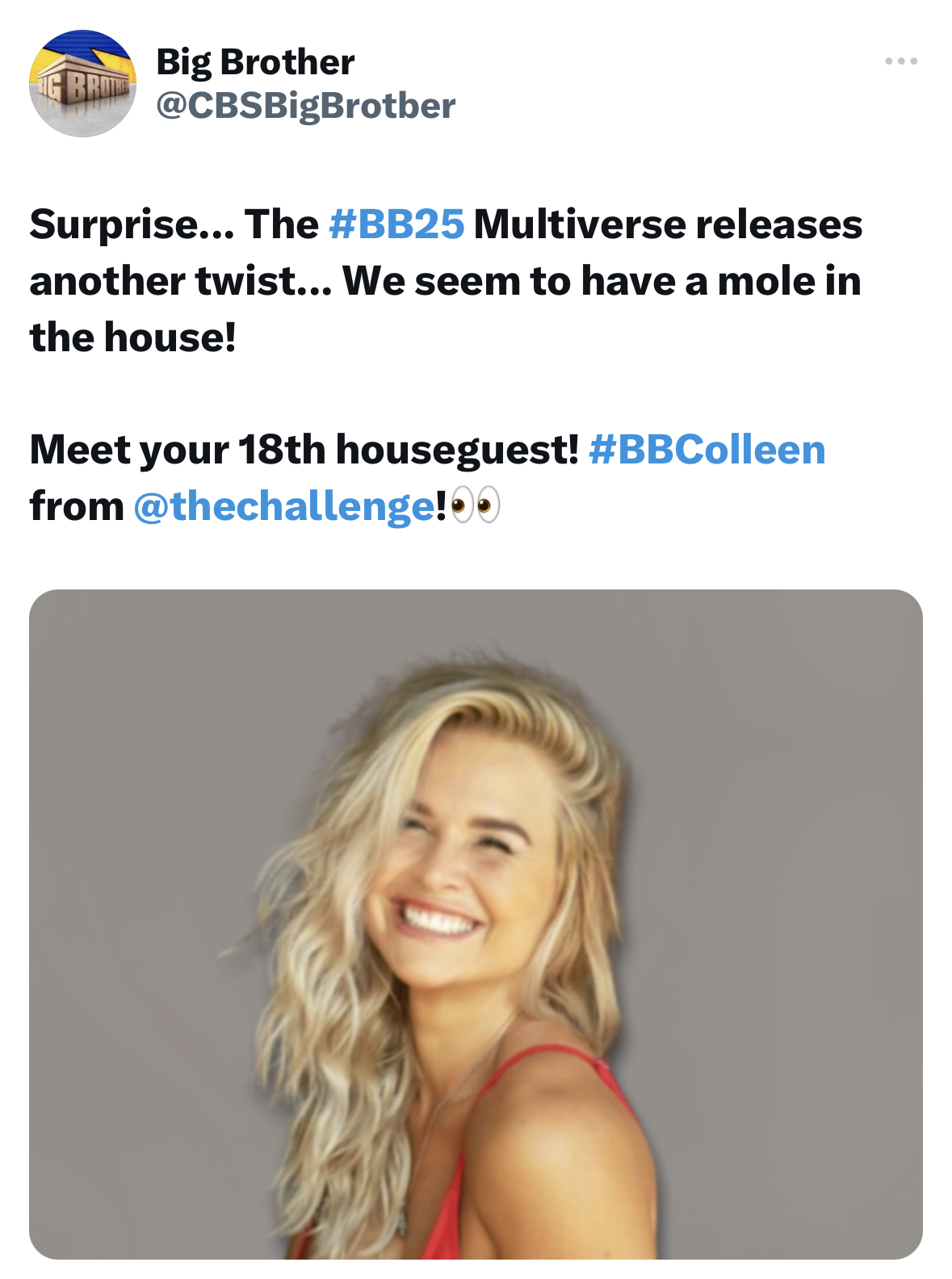Follow the #BB25 hashtag
Image resolution: width=952 pixels, height=1279 pixels.
coord(396,224)
